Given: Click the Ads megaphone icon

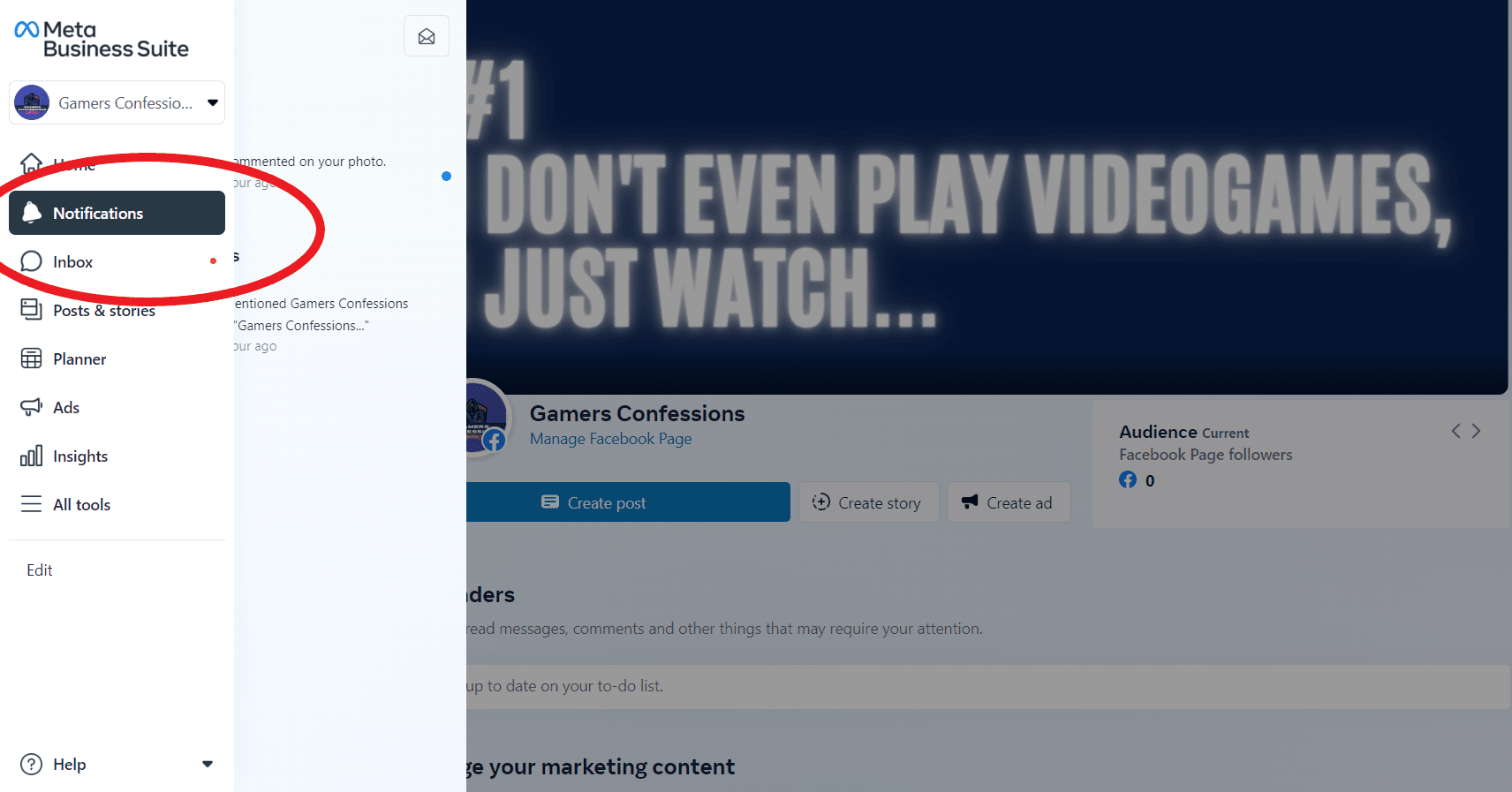Looking at the screenshot, I should point(32,407).
